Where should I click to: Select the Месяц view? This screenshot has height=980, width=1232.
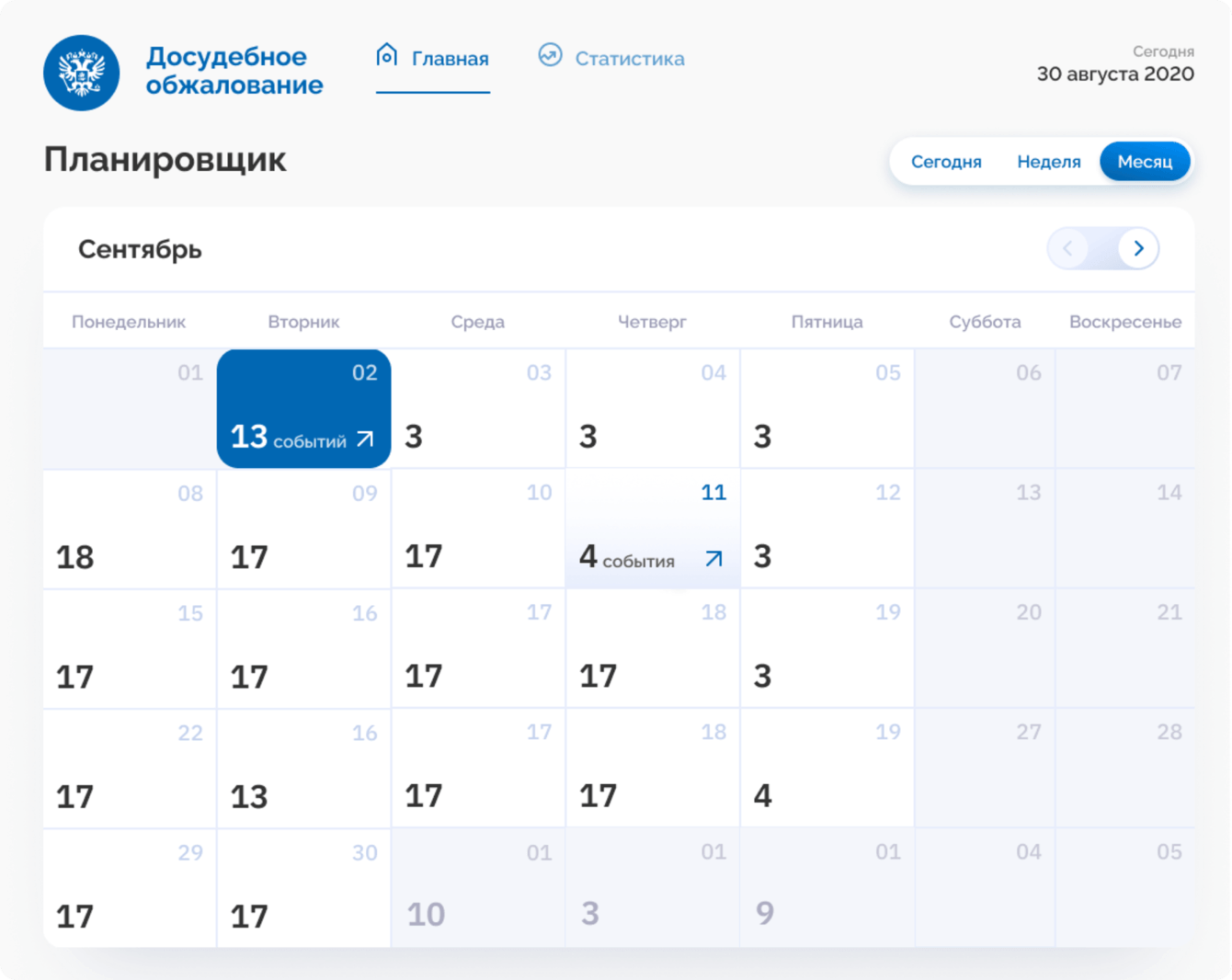(1145, 162)
